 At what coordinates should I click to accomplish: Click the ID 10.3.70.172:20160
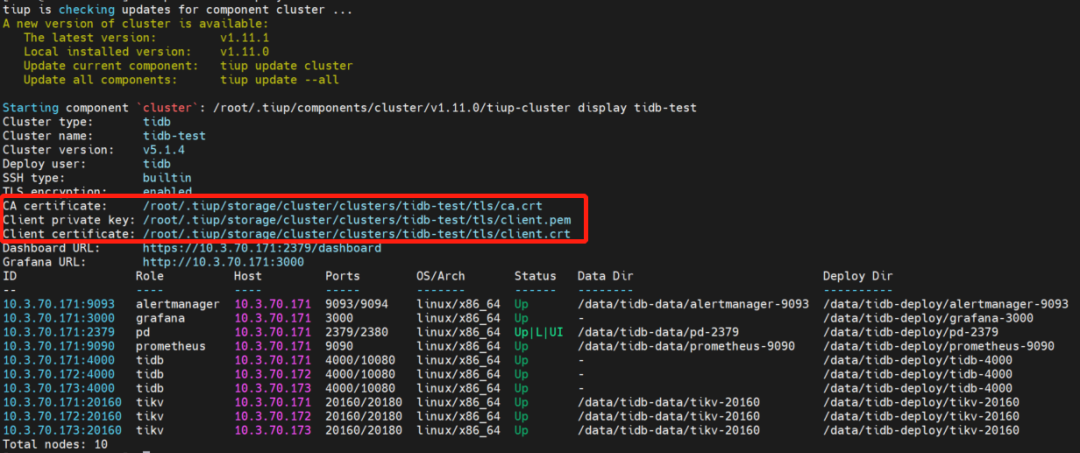62,417
